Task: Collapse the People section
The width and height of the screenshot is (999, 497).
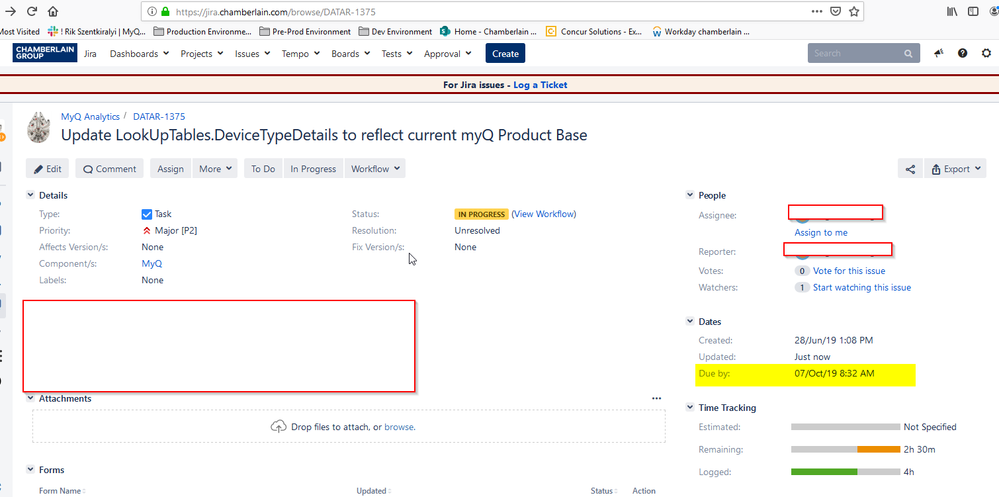Action: 690,196
